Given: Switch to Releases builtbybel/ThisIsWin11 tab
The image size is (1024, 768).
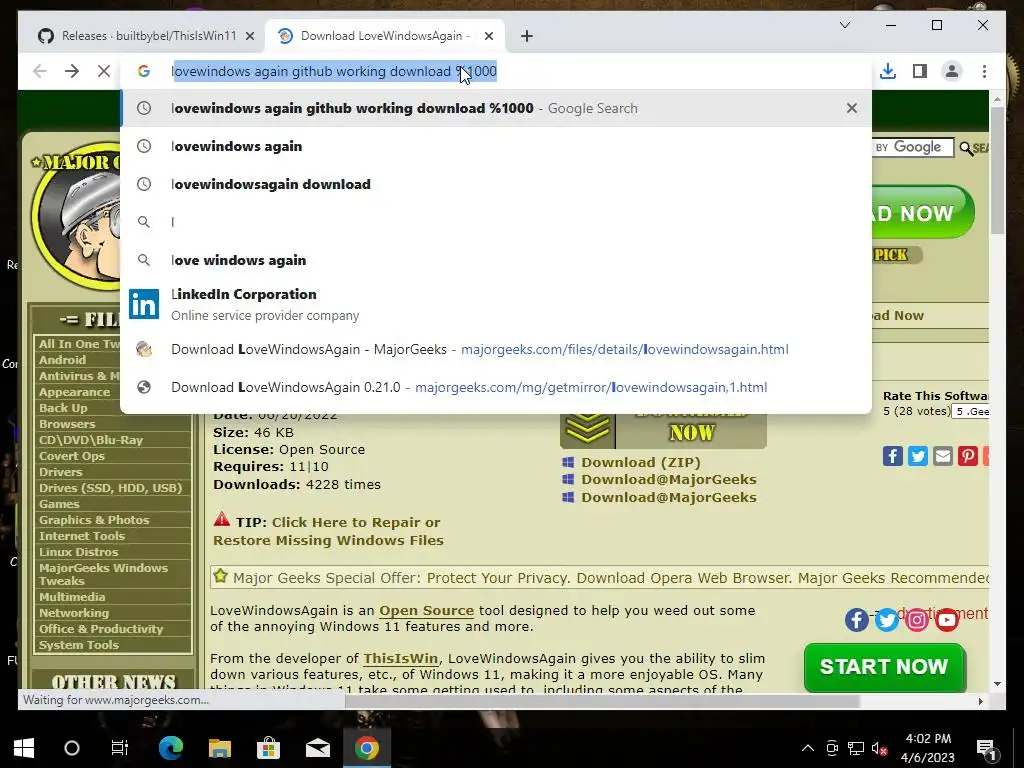Looking at the screenshot, I should coord(148,36).
